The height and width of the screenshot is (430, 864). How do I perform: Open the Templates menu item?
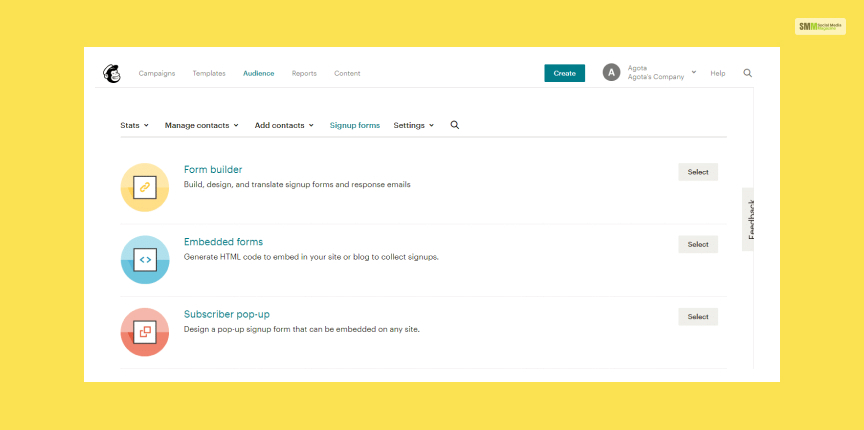(x=209, y=73)
